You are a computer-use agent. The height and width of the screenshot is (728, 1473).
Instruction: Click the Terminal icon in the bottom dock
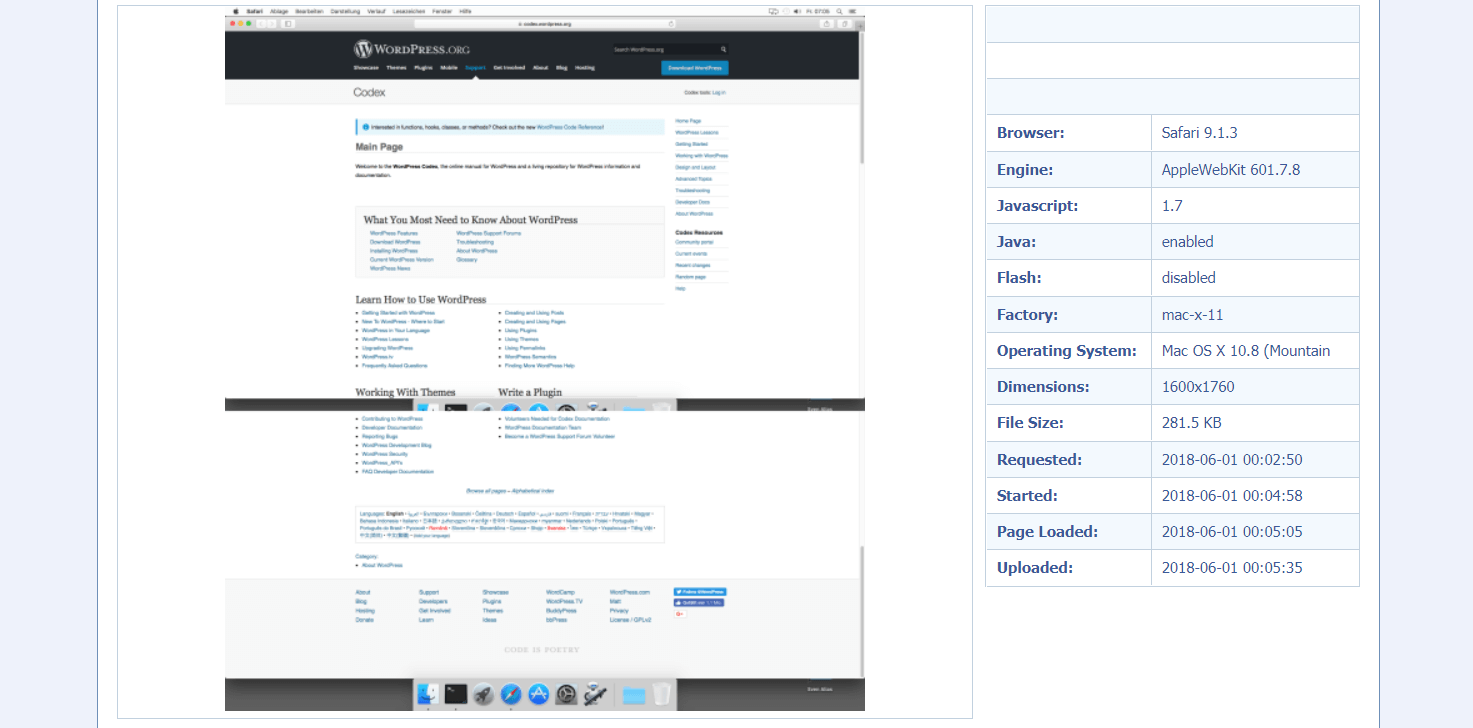pyautogui.click(x=456, y=694)
